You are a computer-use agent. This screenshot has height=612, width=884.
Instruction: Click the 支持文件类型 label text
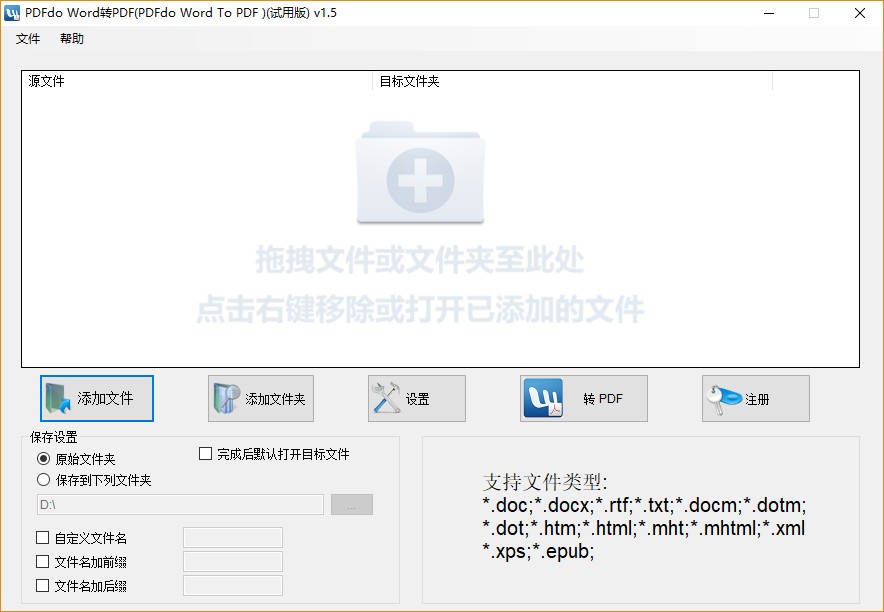(x=545, y=482)
